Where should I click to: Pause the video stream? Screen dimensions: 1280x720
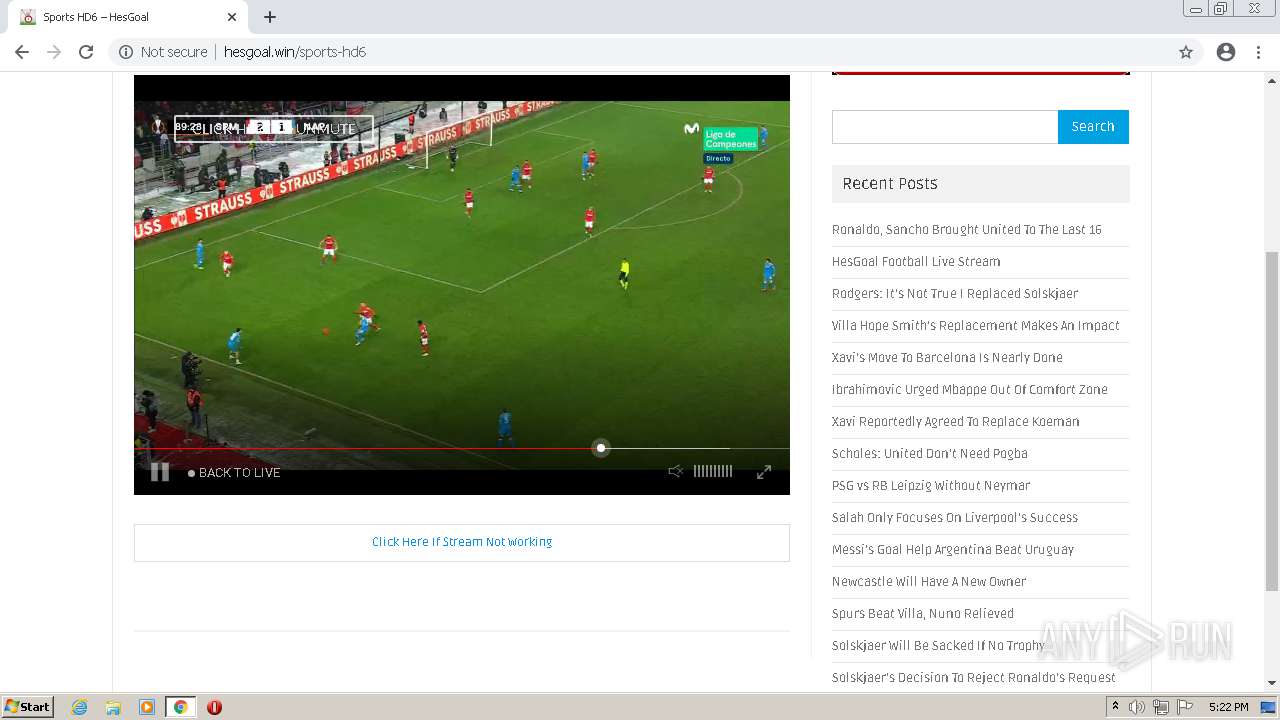click(x=160, y=472)
